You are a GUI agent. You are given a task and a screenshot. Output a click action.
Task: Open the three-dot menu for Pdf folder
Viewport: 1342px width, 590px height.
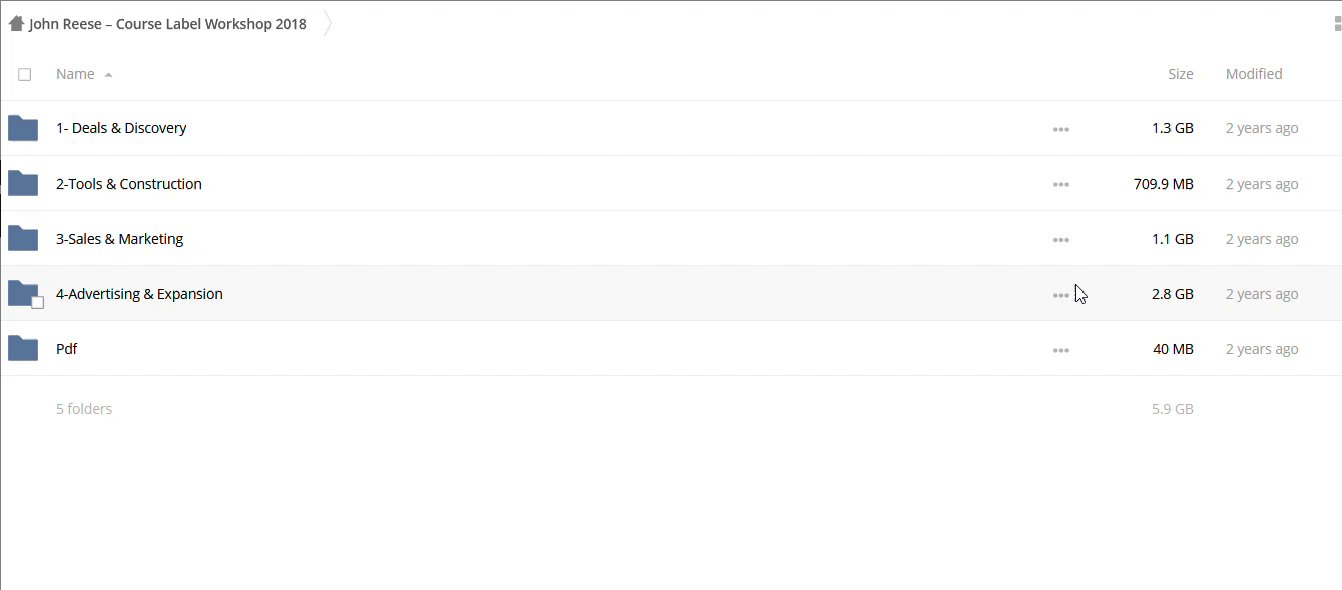tap(1061, 350)
